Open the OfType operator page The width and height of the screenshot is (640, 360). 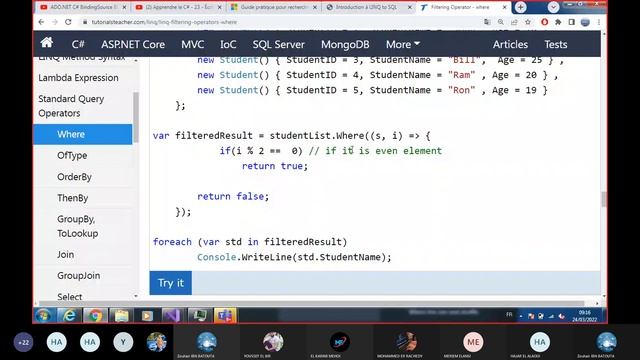tap(72, 156)
